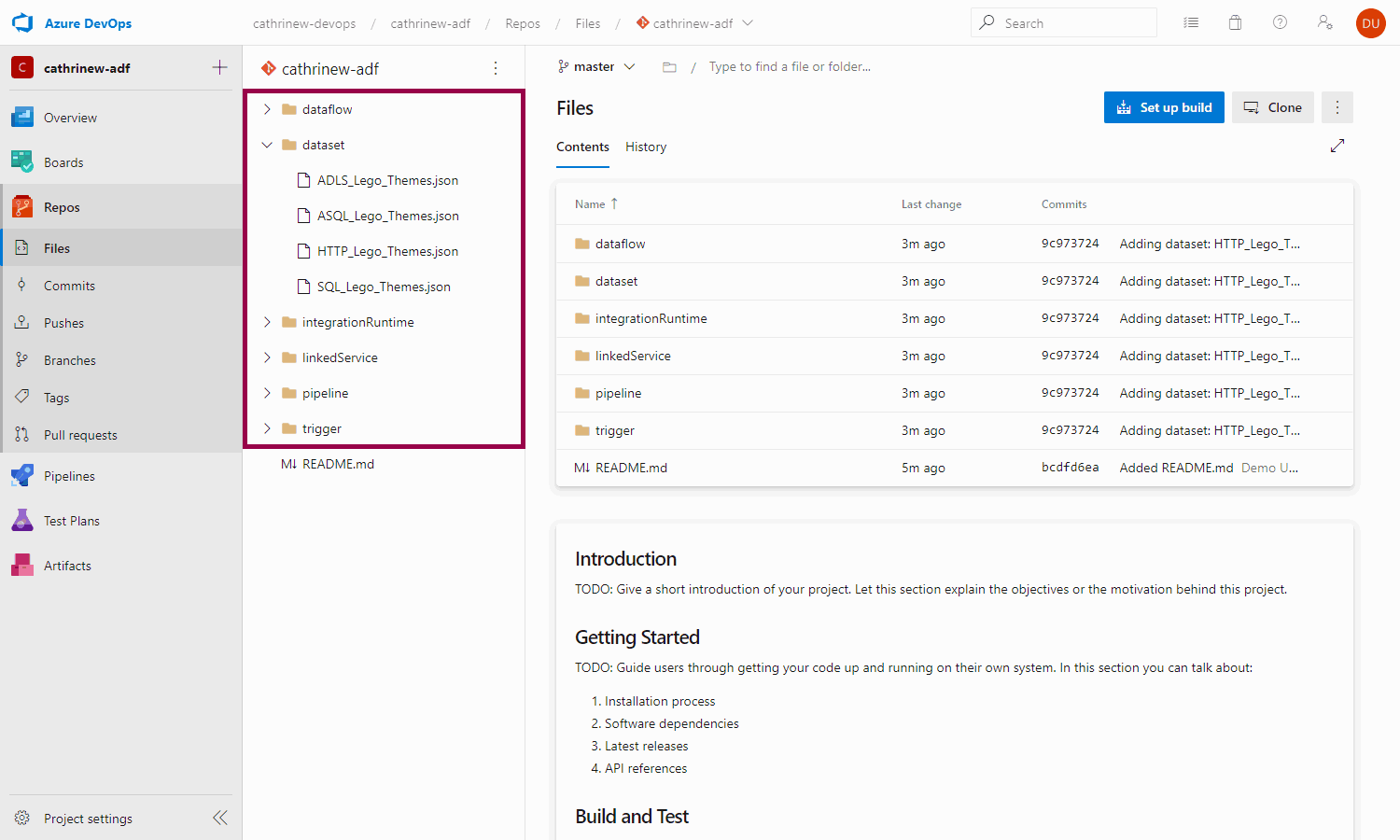1400x840 pixels.
Task: Open the Boards hub
Action: coord(63,162)
